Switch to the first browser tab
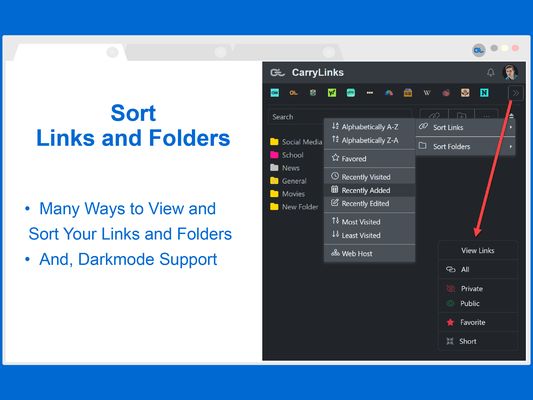 click(70, 52)
